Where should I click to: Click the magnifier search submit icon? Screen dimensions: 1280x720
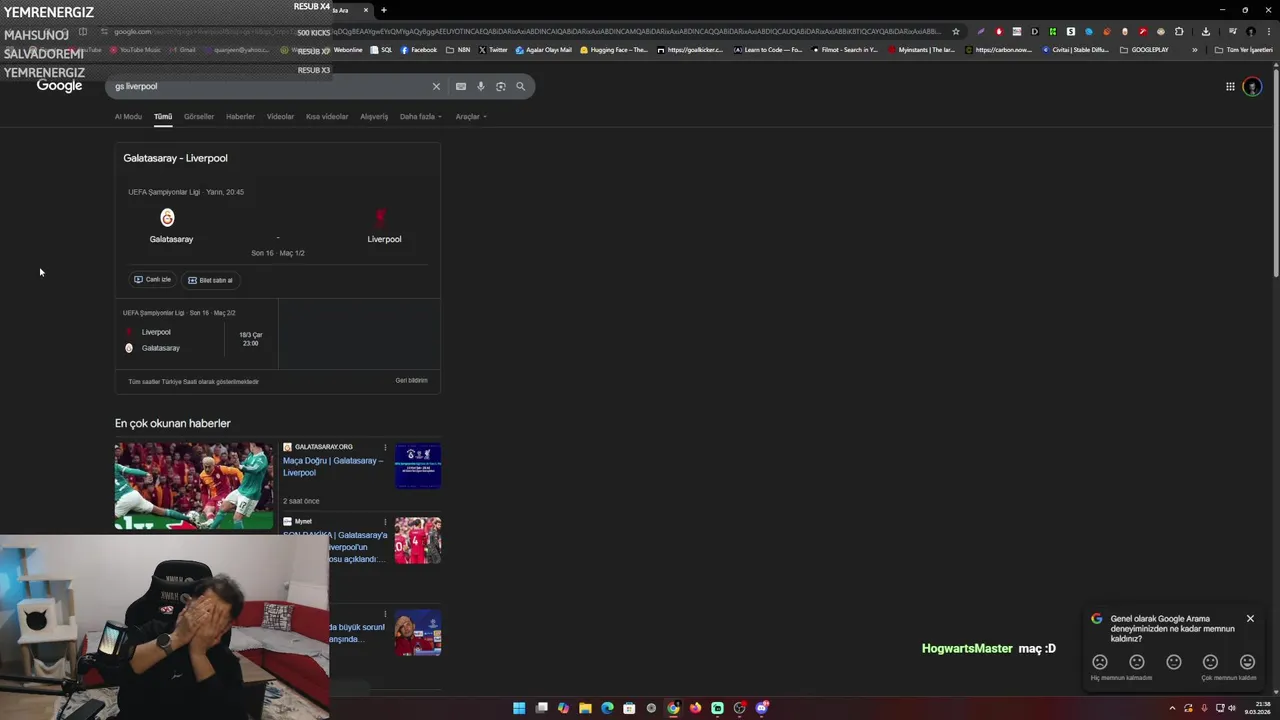point(520,87)
